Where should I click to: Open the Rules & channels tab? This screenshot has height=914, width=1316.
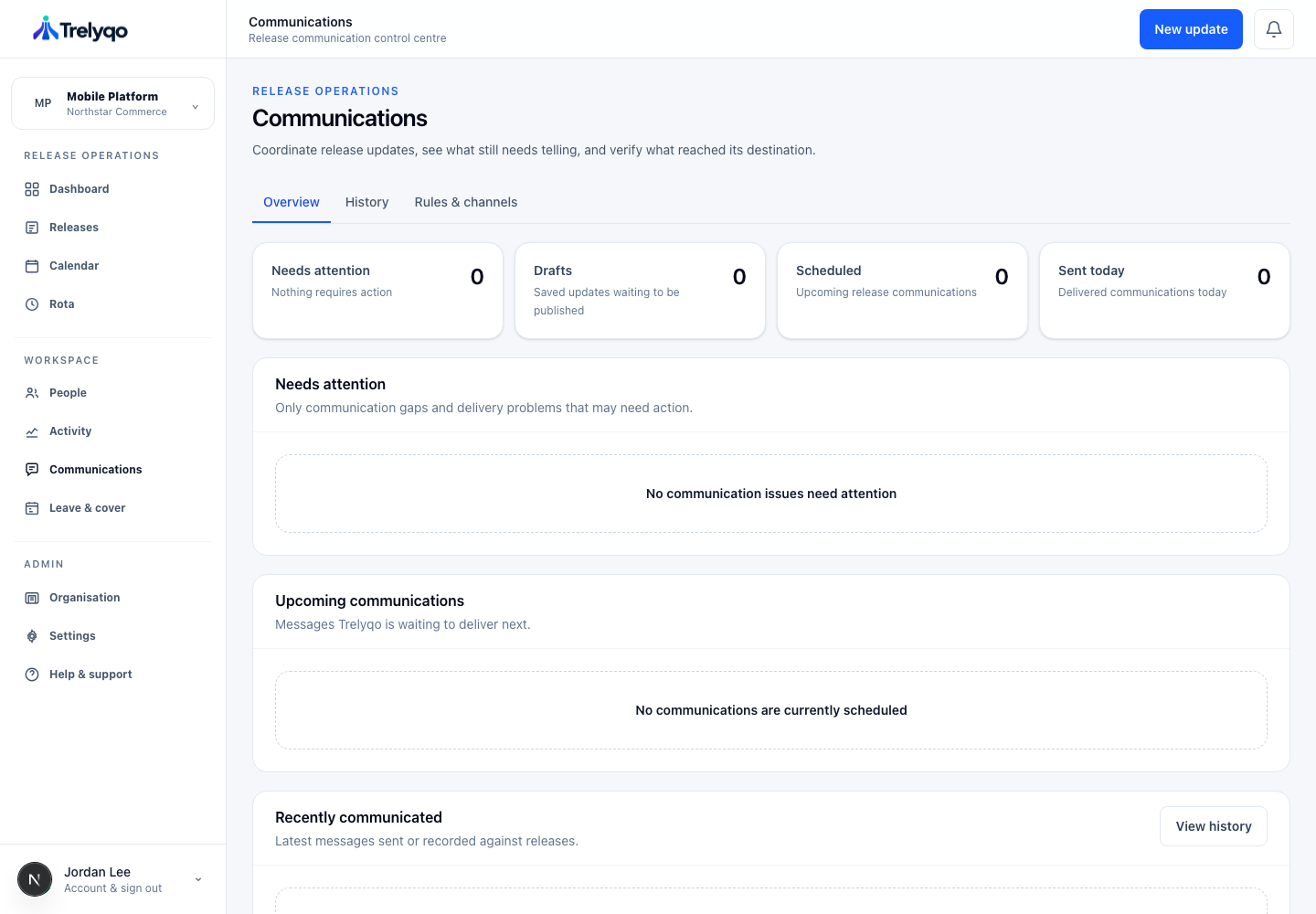point(466,202)
